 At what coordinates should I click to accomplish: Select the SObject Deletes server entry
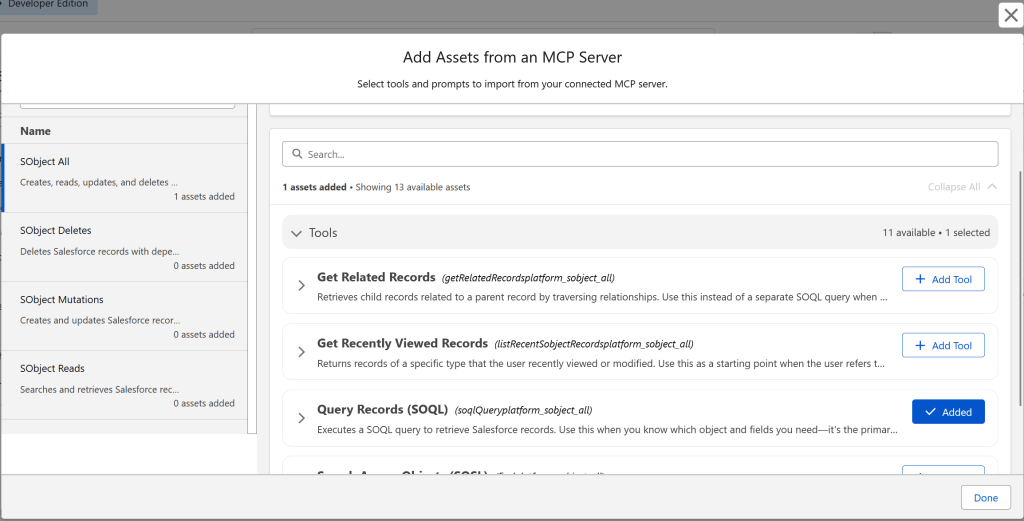pyautogui.click(x=125, y=247)
